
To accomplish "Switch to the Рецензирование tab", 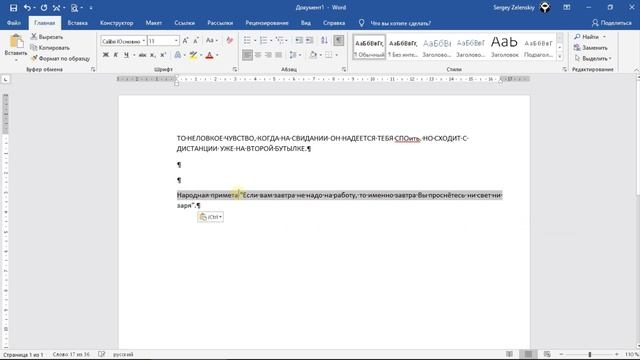I will [267, 23].
